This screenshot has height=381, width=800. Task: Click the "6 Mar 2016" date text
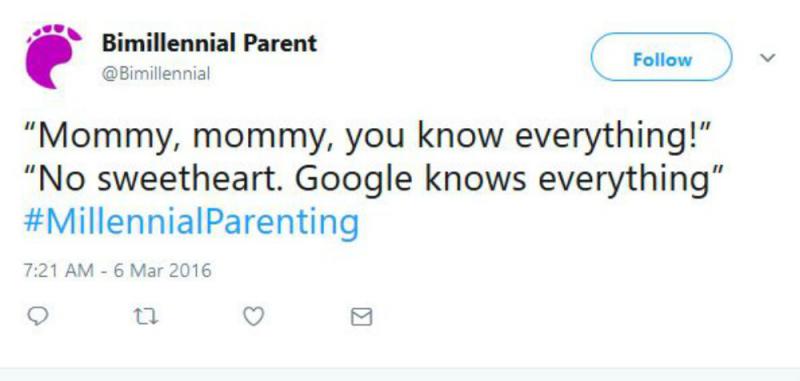pyautogui.click(x=162, y=270)
